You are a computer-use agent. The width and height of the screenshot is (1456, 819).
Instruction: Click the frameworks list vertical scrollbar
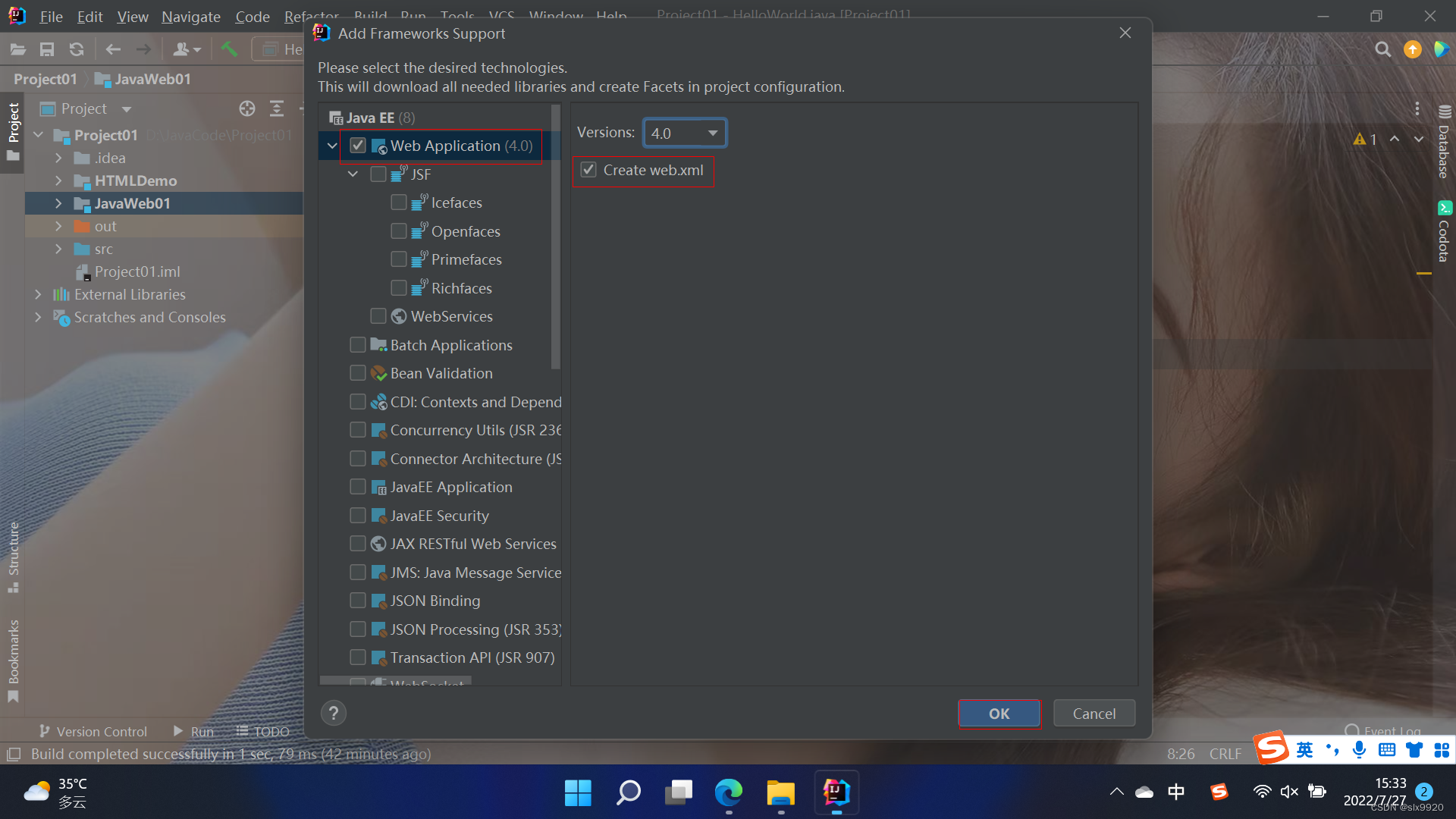556,237
